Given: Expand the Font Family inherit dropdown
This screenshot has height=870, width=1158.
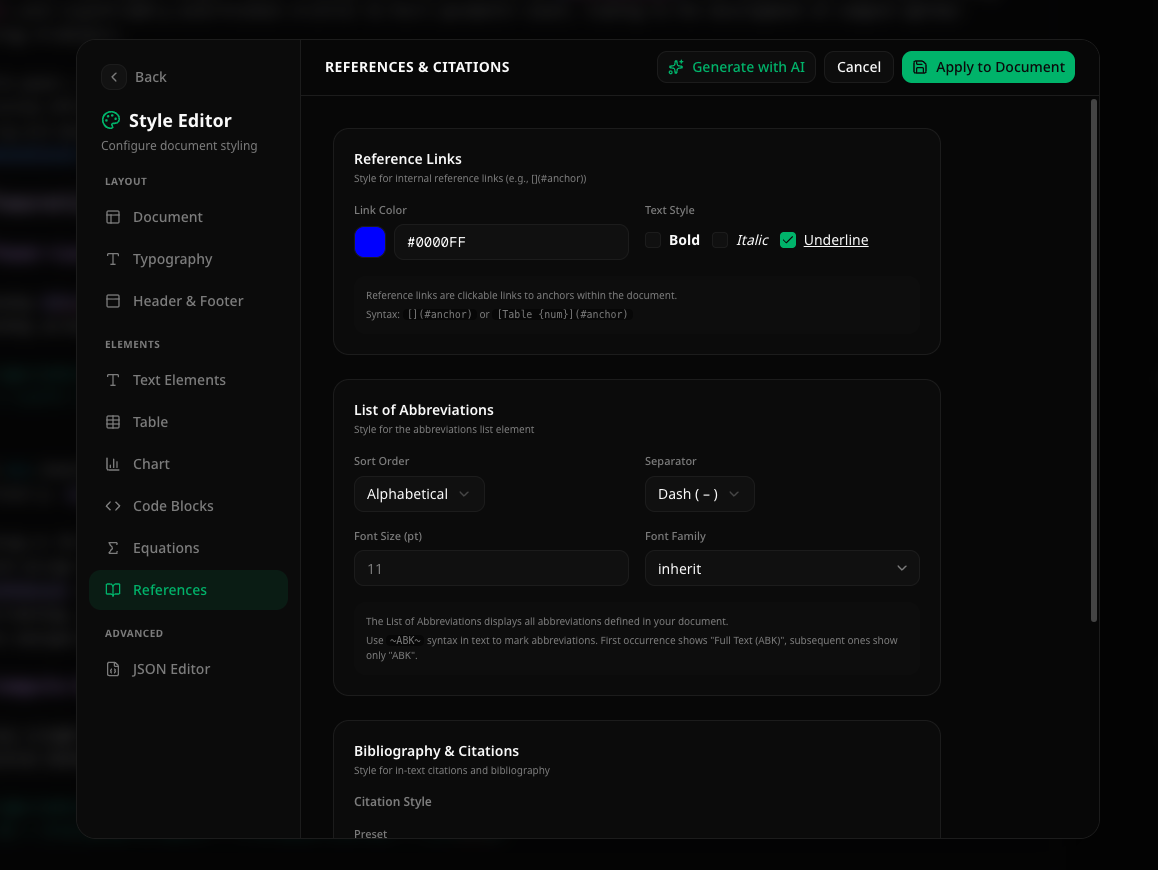Looking at the screenshot, I should click(x=782, y=568).
